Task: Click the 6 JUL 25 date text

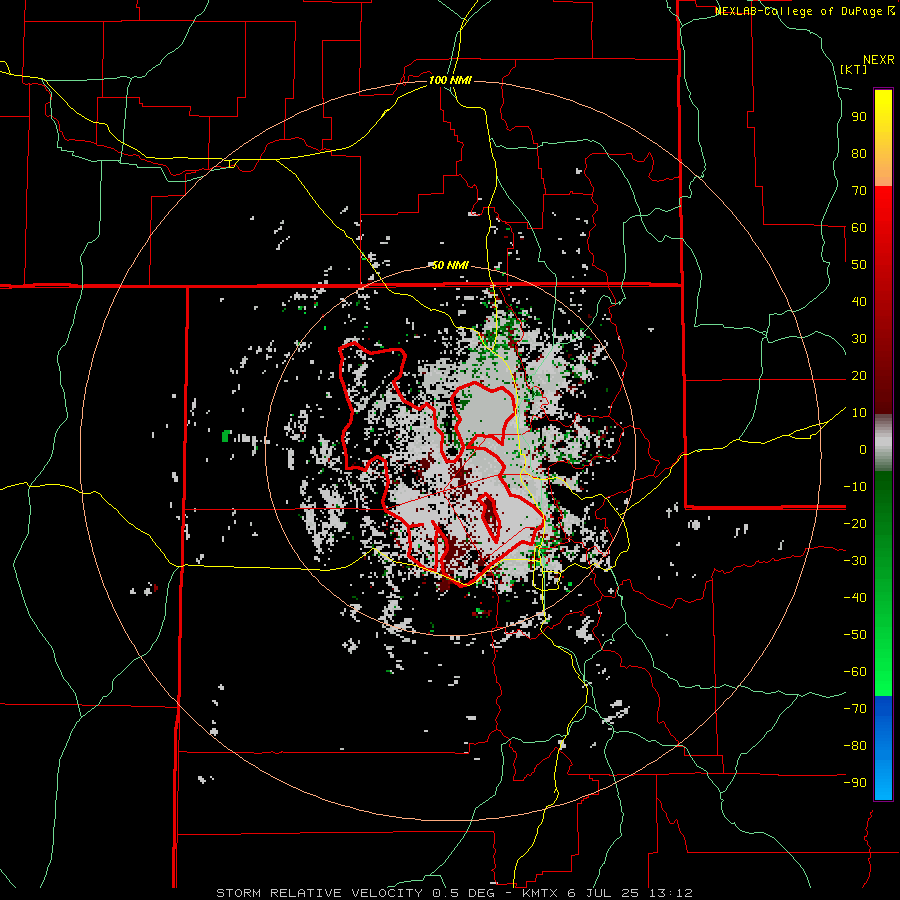Action: click(x=604, y=893)
